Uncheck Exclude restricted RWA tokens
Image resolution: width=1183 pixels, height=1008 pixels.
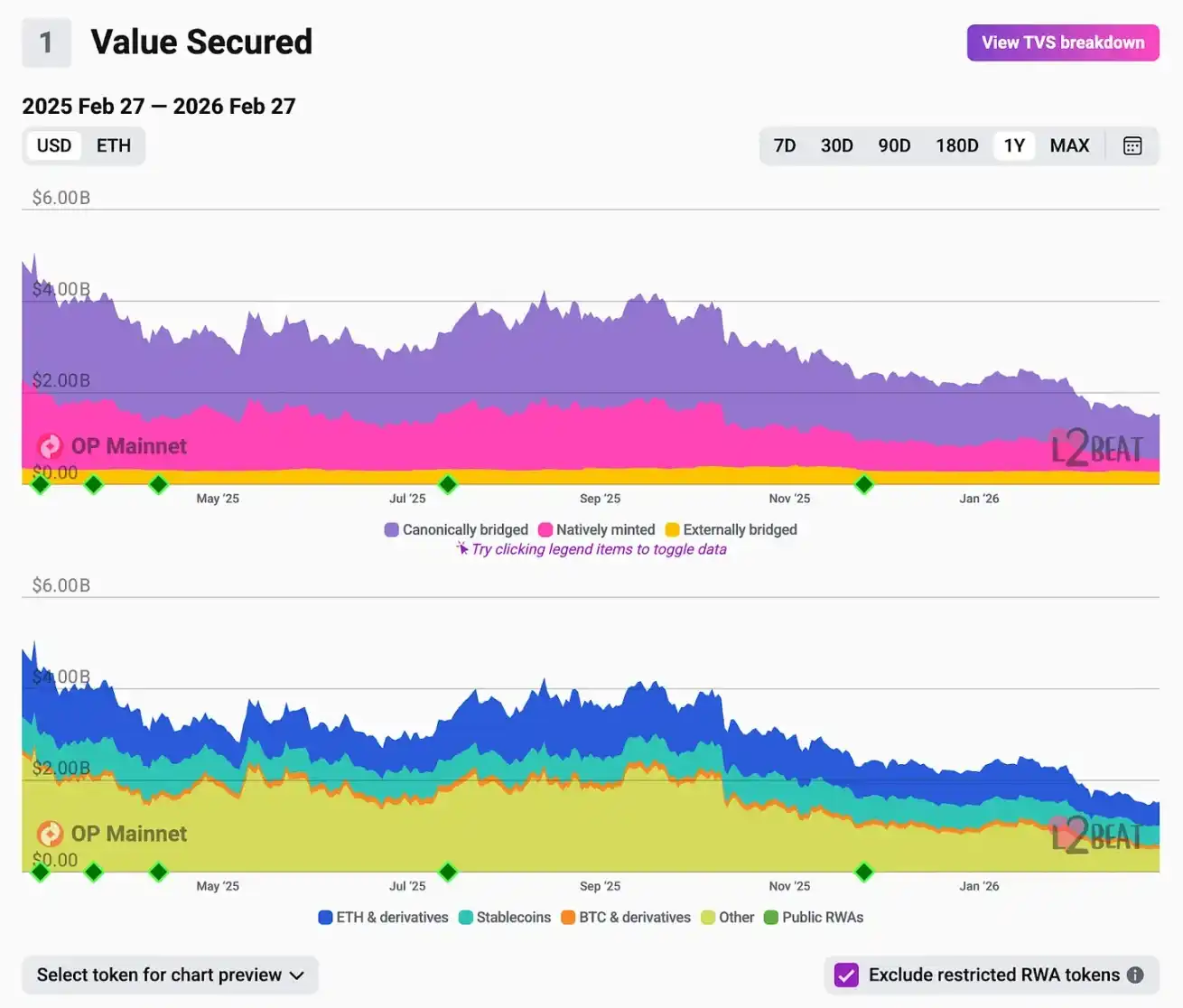click(x=845, y=975)
